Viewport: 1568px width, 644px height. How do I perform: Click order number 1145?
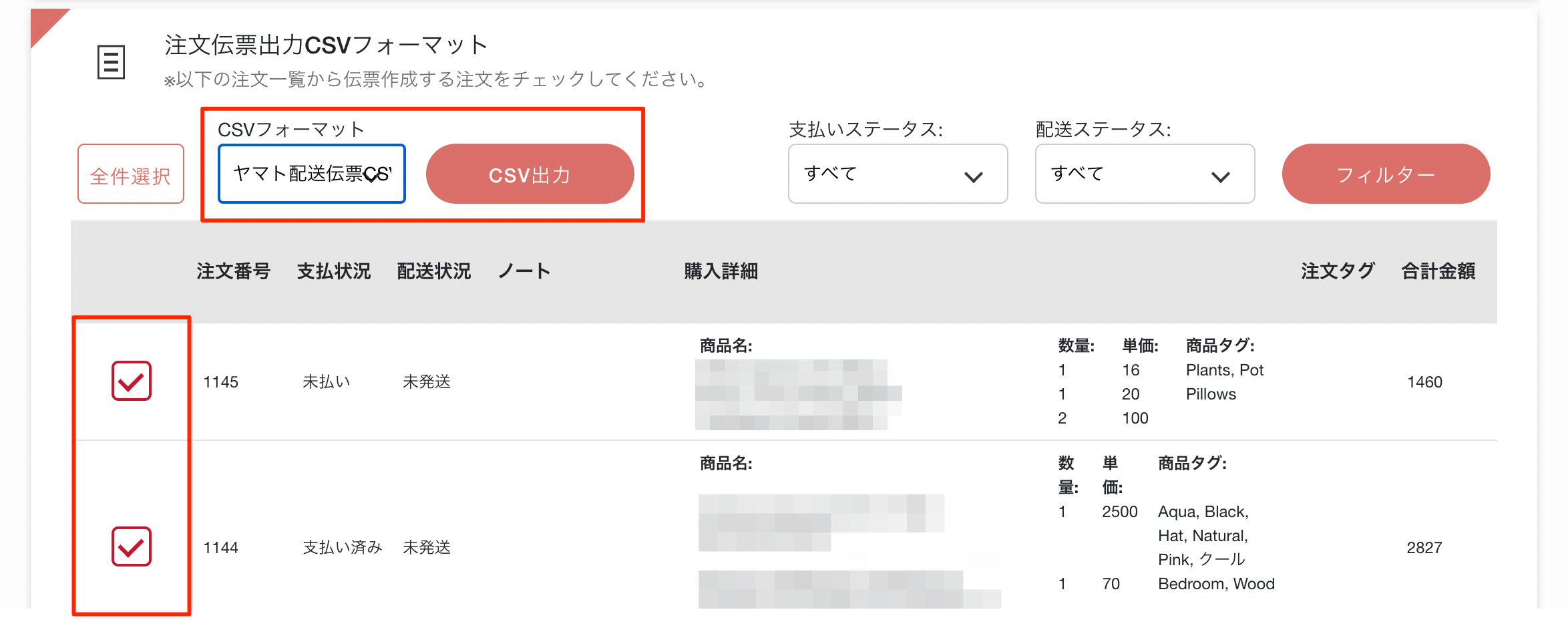(x=221, y=382)
